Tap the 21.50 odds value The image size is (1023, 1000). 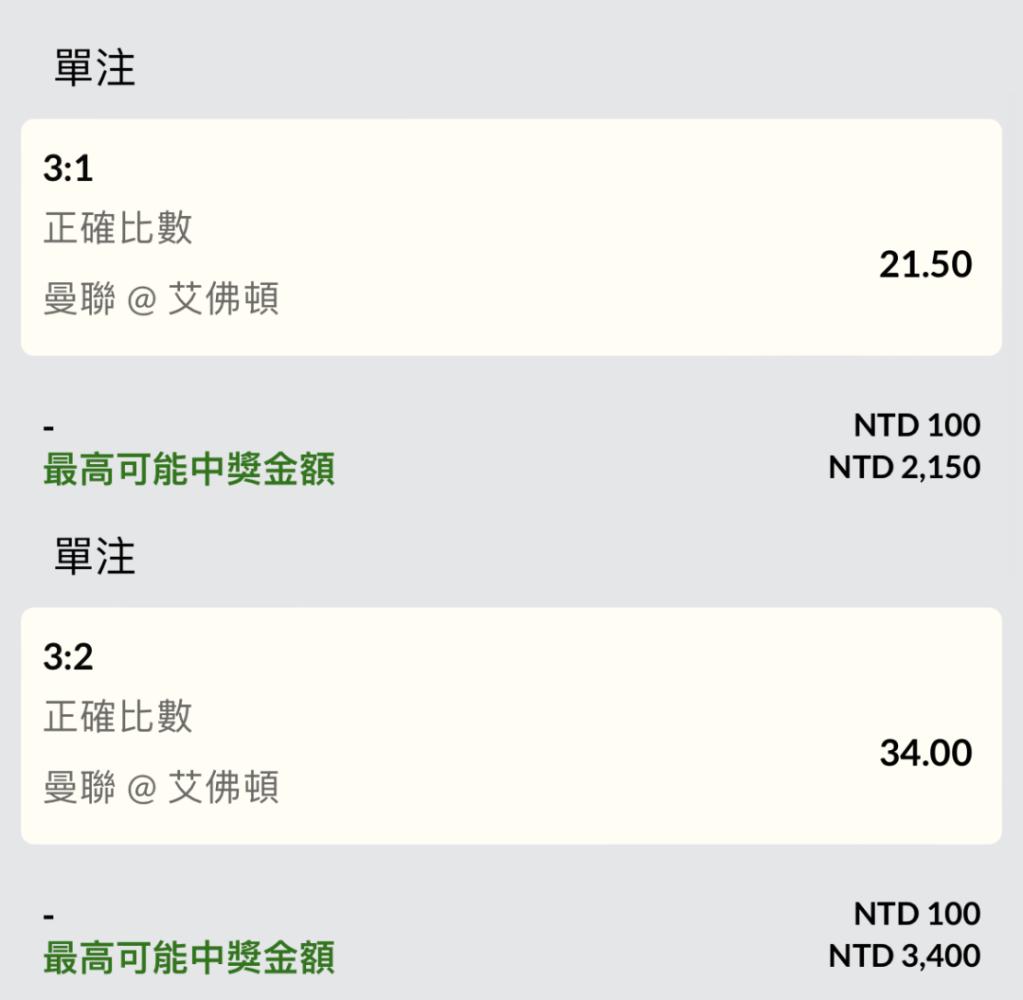(x=925, y=264)
